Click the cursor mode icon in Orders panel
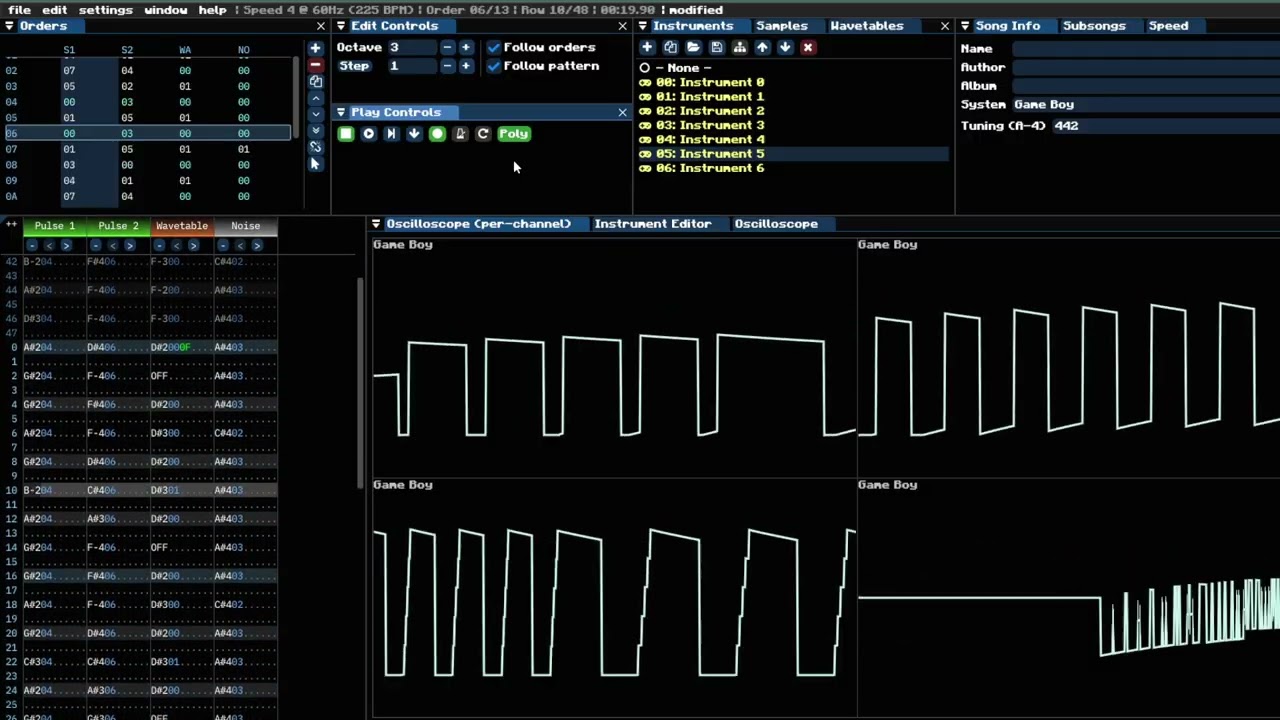This screenshot has height=720, width=1280. [x=315, y=164]
